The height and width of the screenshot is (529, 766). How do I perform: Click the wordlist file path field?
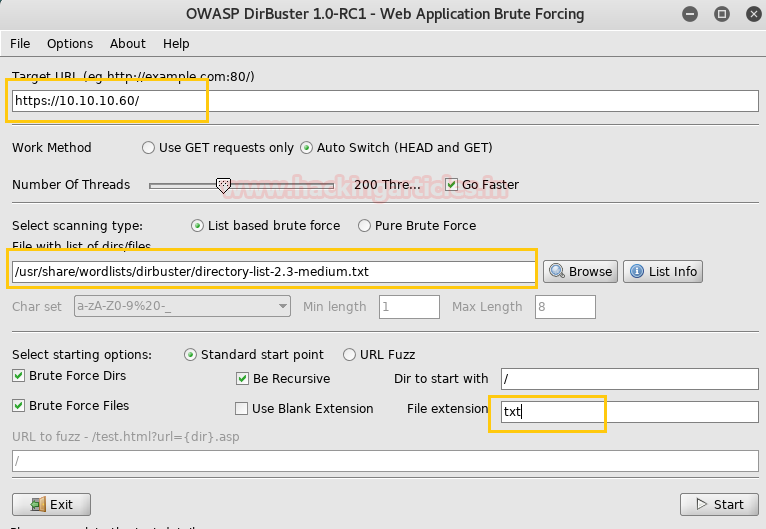(274, 272)
